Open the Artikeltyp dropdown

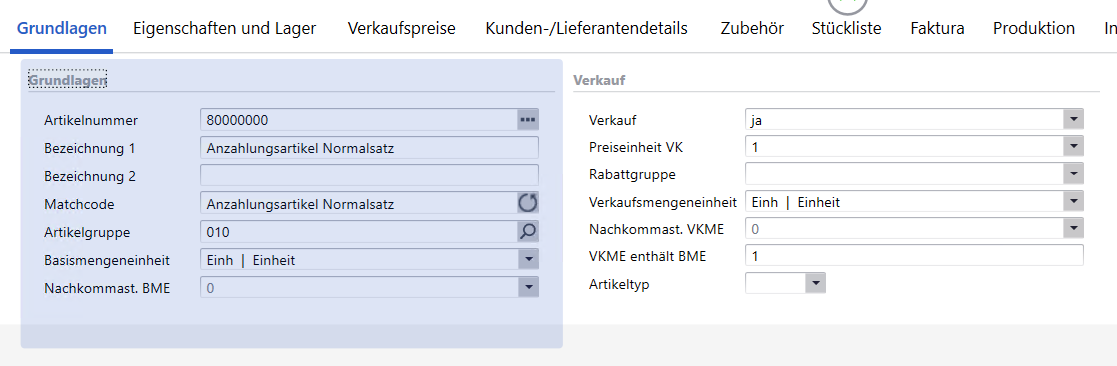point(815,283)
